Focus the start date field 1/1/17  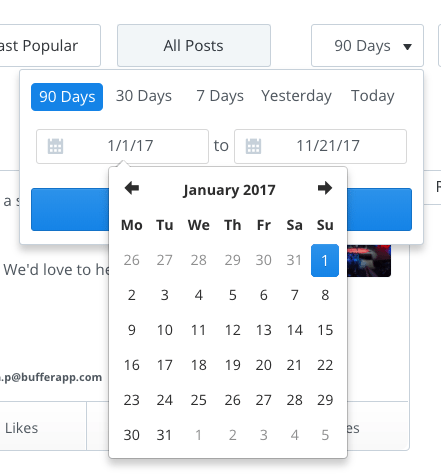click(122, 146)
